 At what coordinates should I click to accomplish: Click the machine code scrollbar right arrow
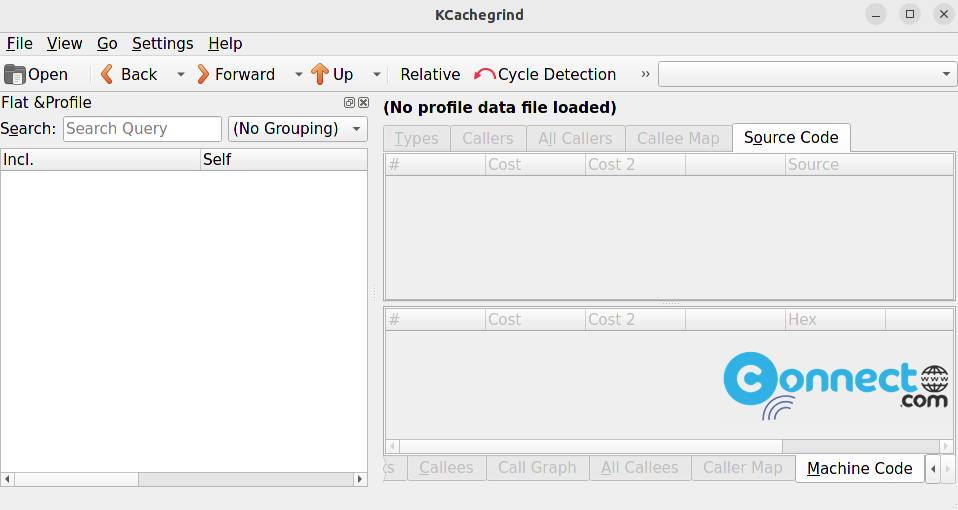946,446
